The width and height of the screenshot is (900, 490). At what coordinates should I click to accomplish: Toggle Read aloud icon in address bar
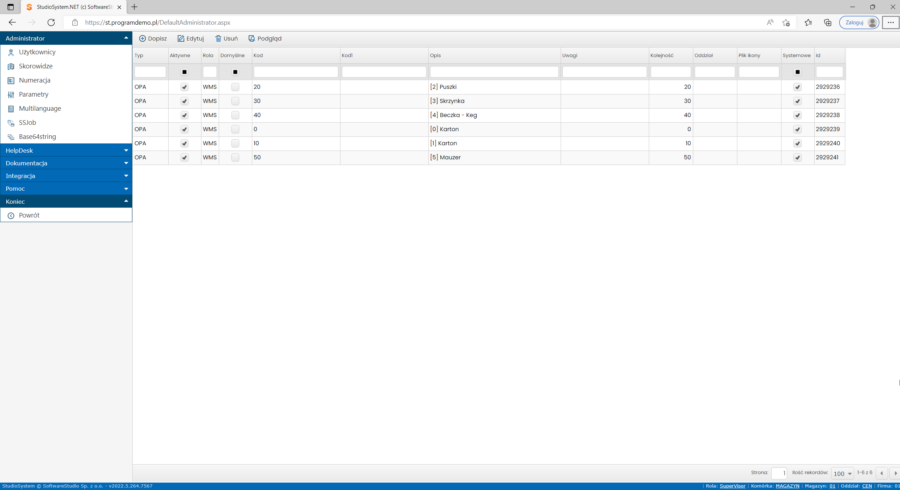coord(770,22)
